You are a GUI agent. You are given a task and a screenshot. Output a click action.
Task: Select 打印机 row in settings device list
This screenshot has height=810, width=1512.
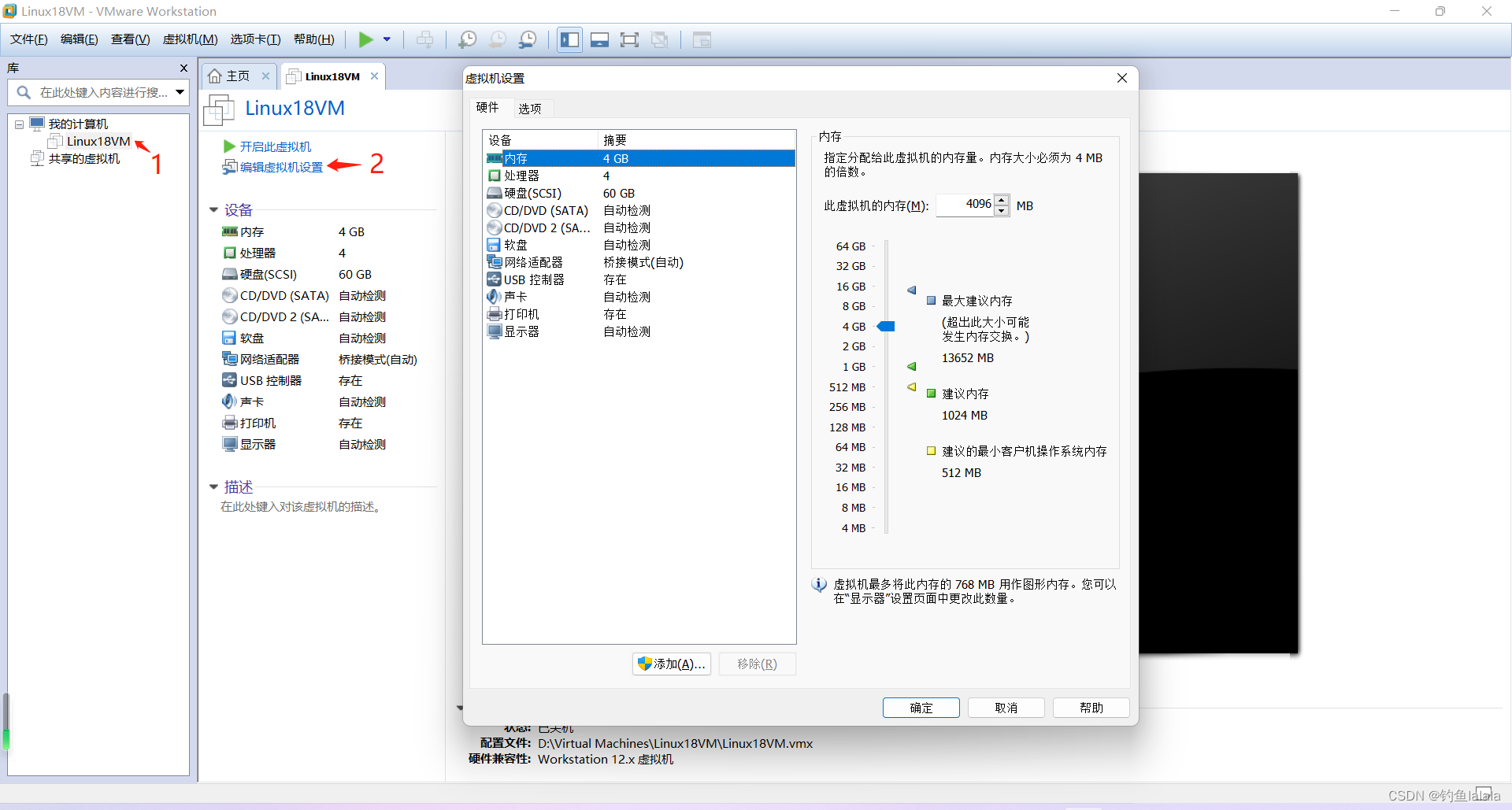[639, 314]
